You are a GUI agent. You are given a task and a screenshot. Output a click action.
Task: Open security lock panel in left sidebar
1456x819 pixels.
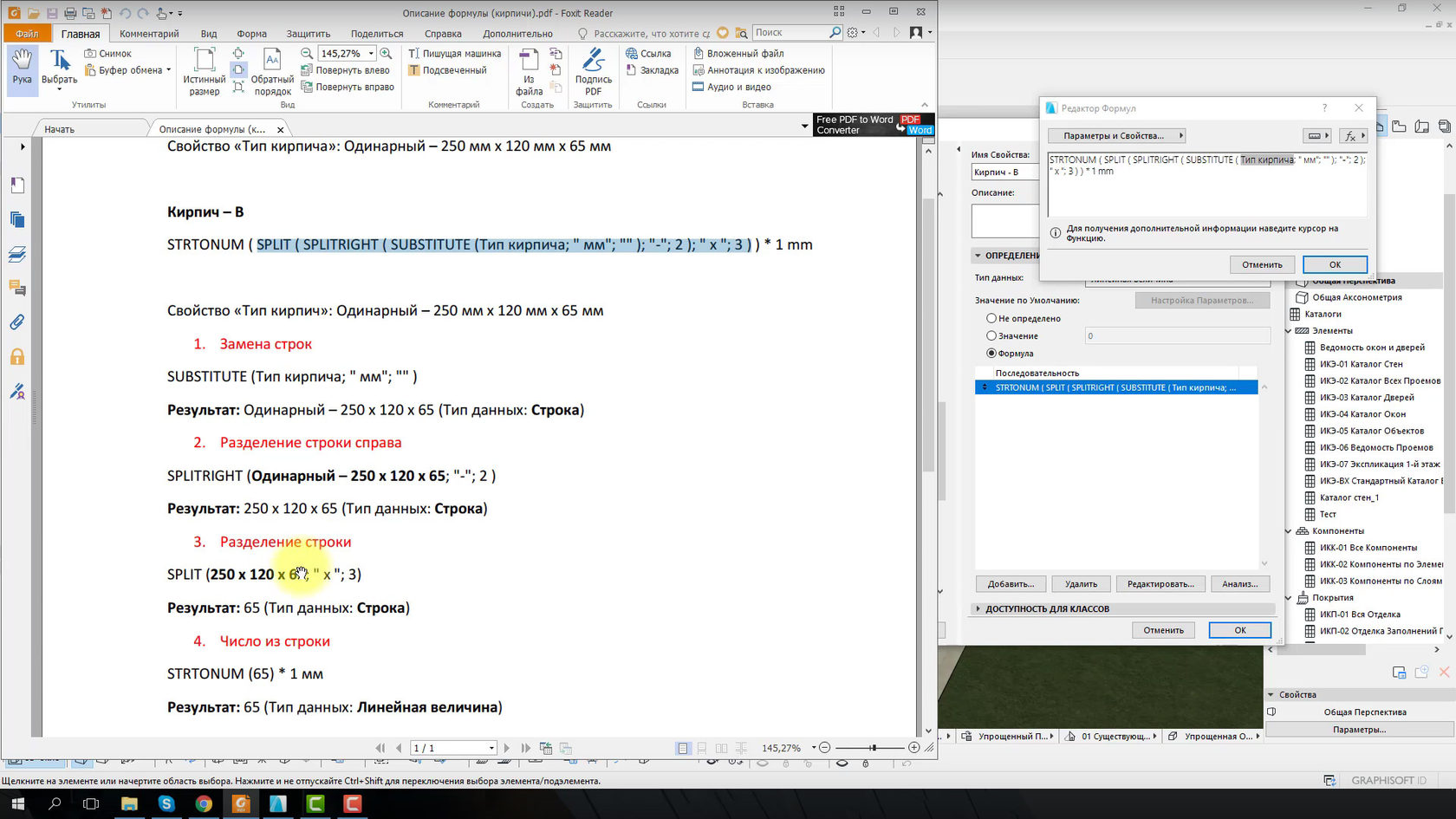tap(17, 356)
